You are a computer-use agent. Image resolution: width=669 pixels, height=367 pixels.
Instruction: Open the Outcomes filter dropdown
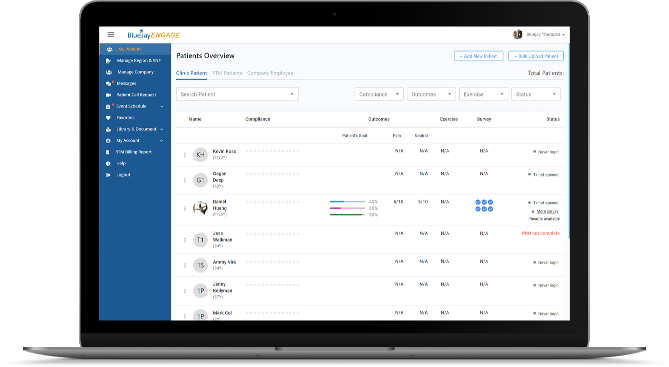point(431,94)
